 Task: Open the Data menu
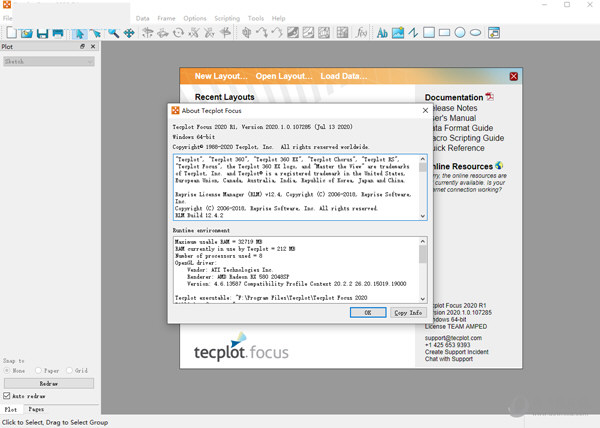142,18
